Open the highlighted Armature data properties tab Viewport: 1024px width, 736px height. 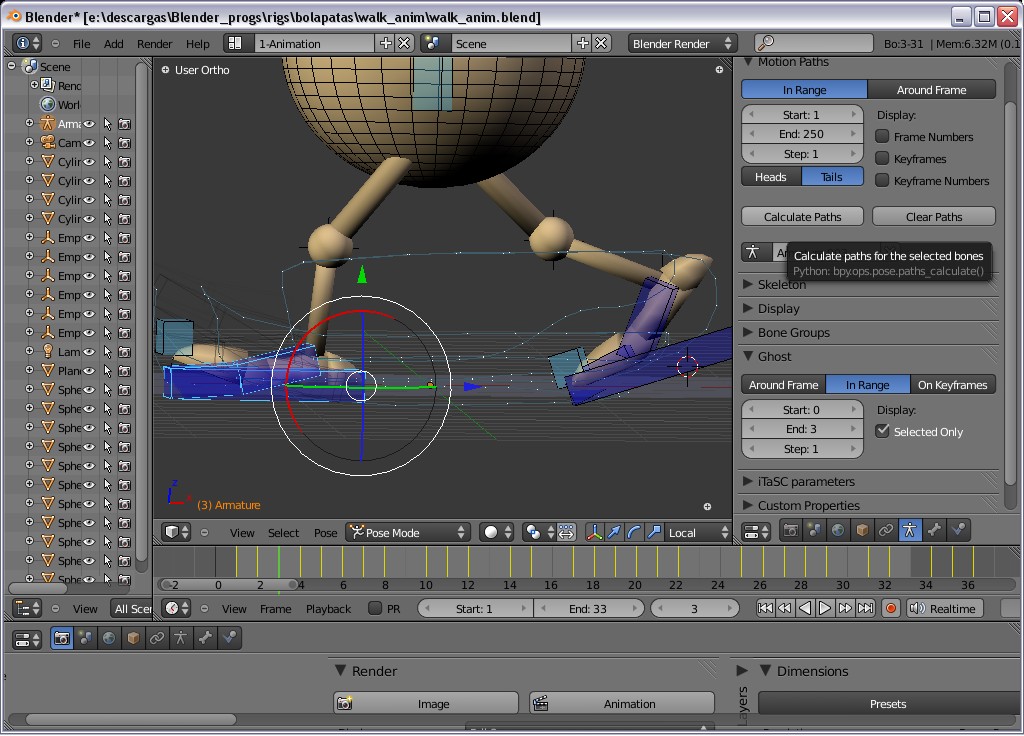click(910, 530)
